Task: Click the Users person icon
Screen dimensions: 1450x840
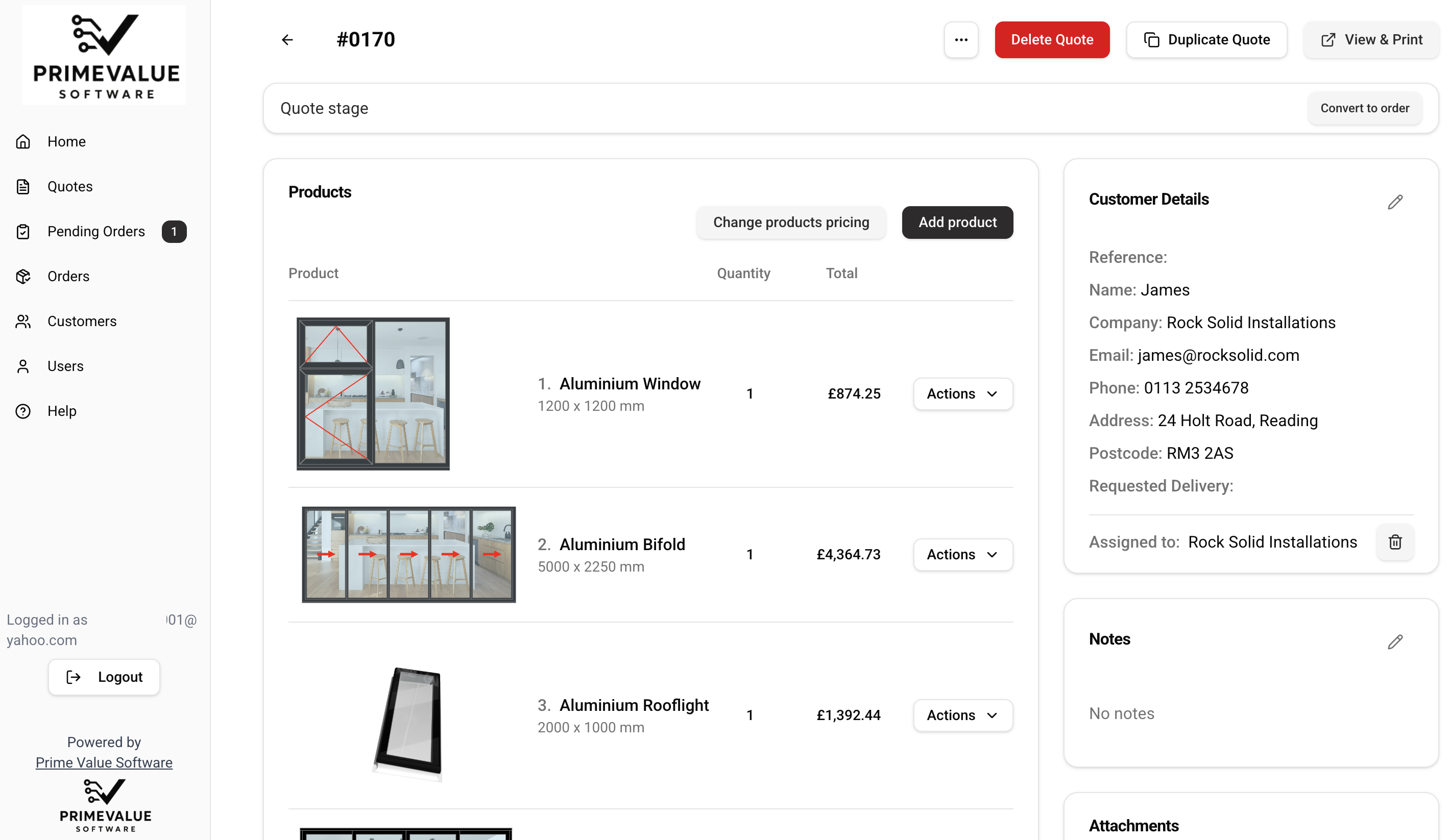Action: 23,366
